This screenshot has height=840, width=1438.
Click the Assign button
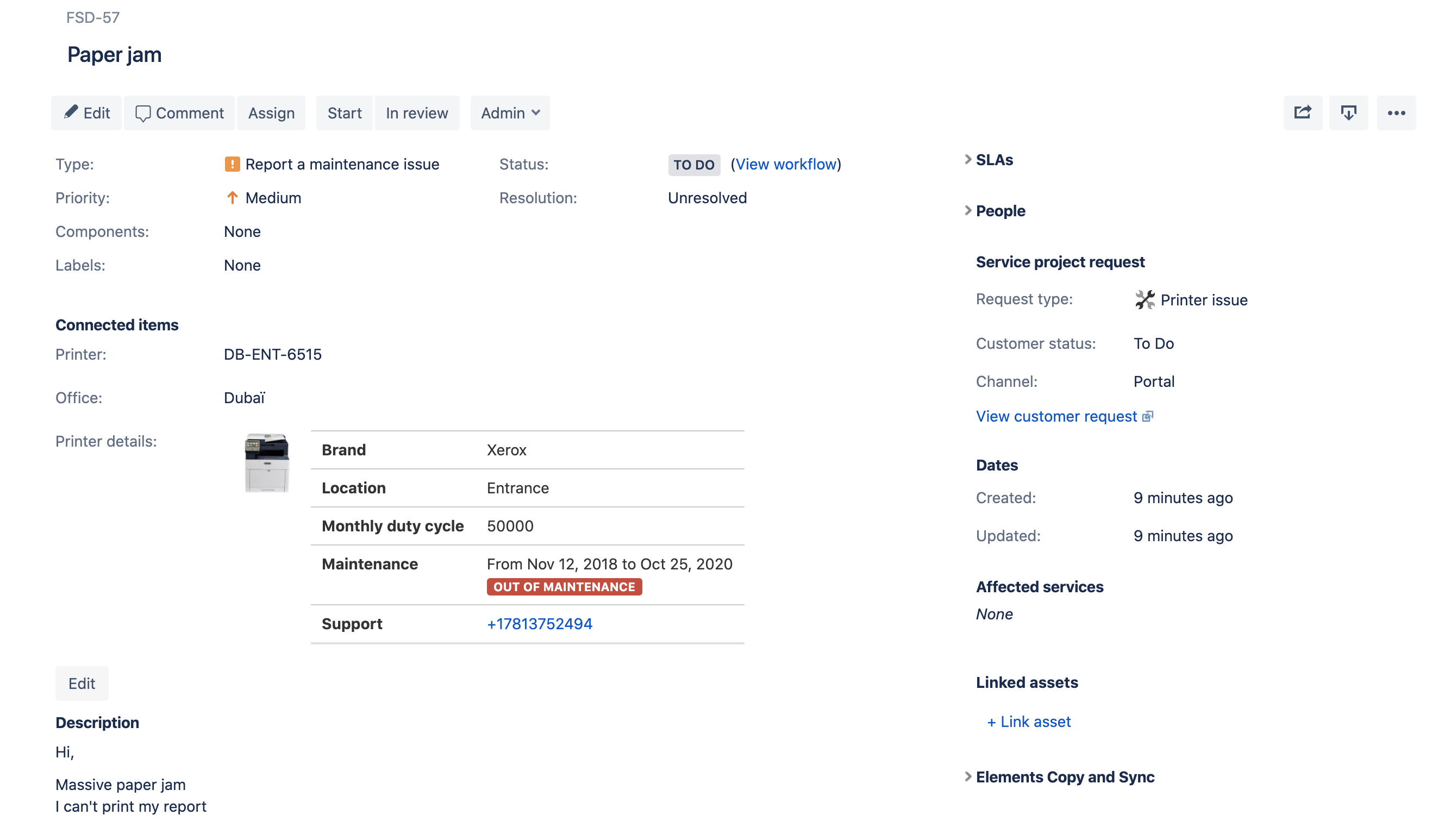tap(271, 113)
